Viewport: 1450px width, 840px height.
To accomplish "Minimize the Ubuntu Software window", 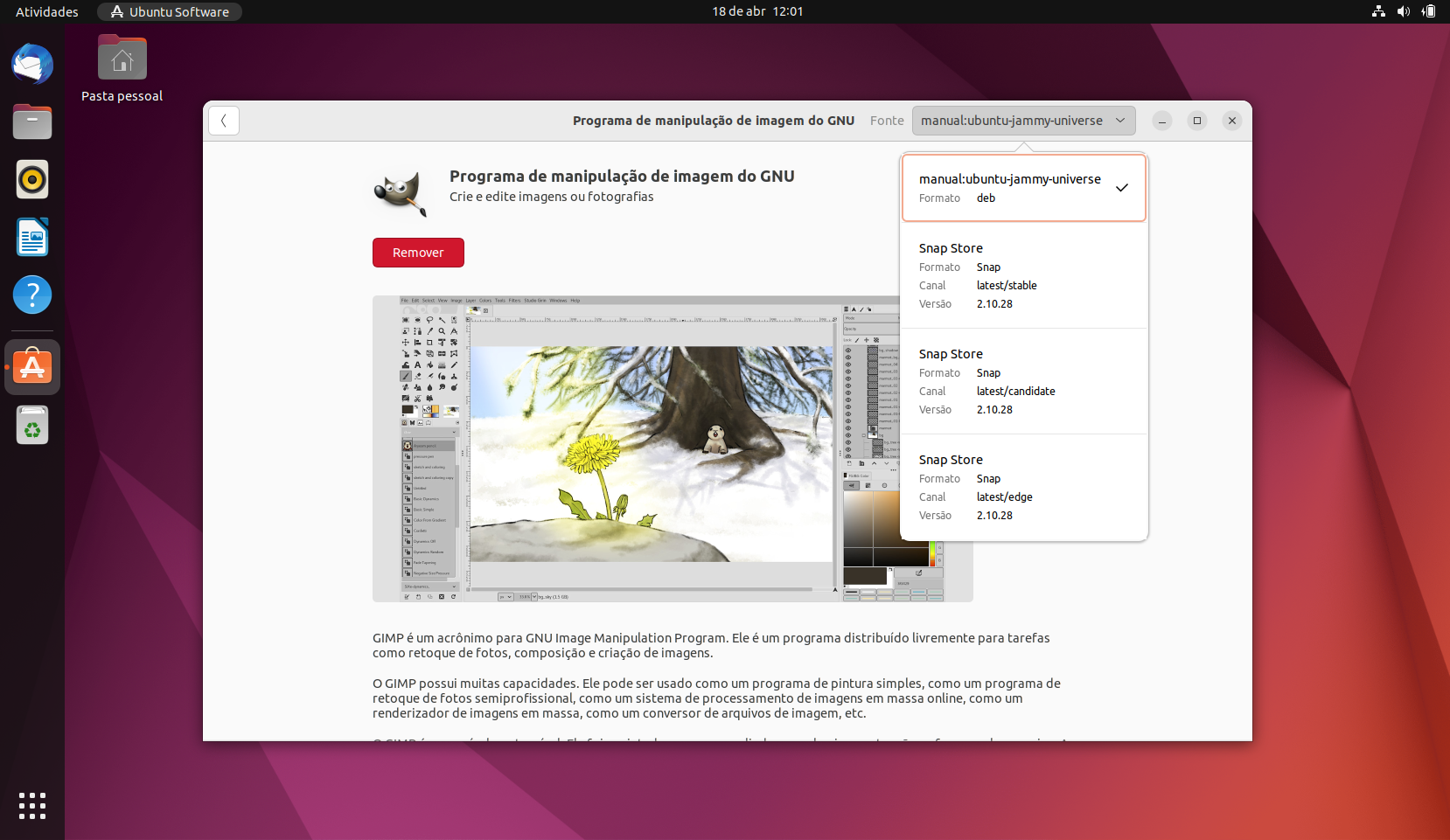I will pos(1162,121).
